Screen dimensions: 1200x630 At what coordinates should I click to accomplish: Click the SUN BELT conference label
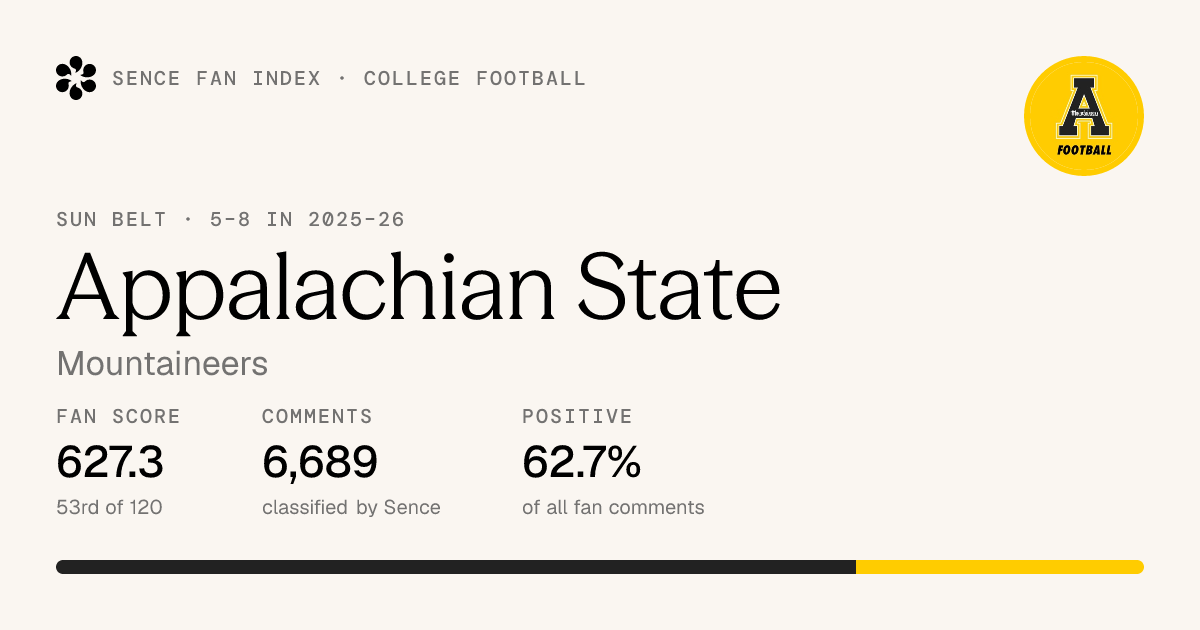(x=112, y=220)
